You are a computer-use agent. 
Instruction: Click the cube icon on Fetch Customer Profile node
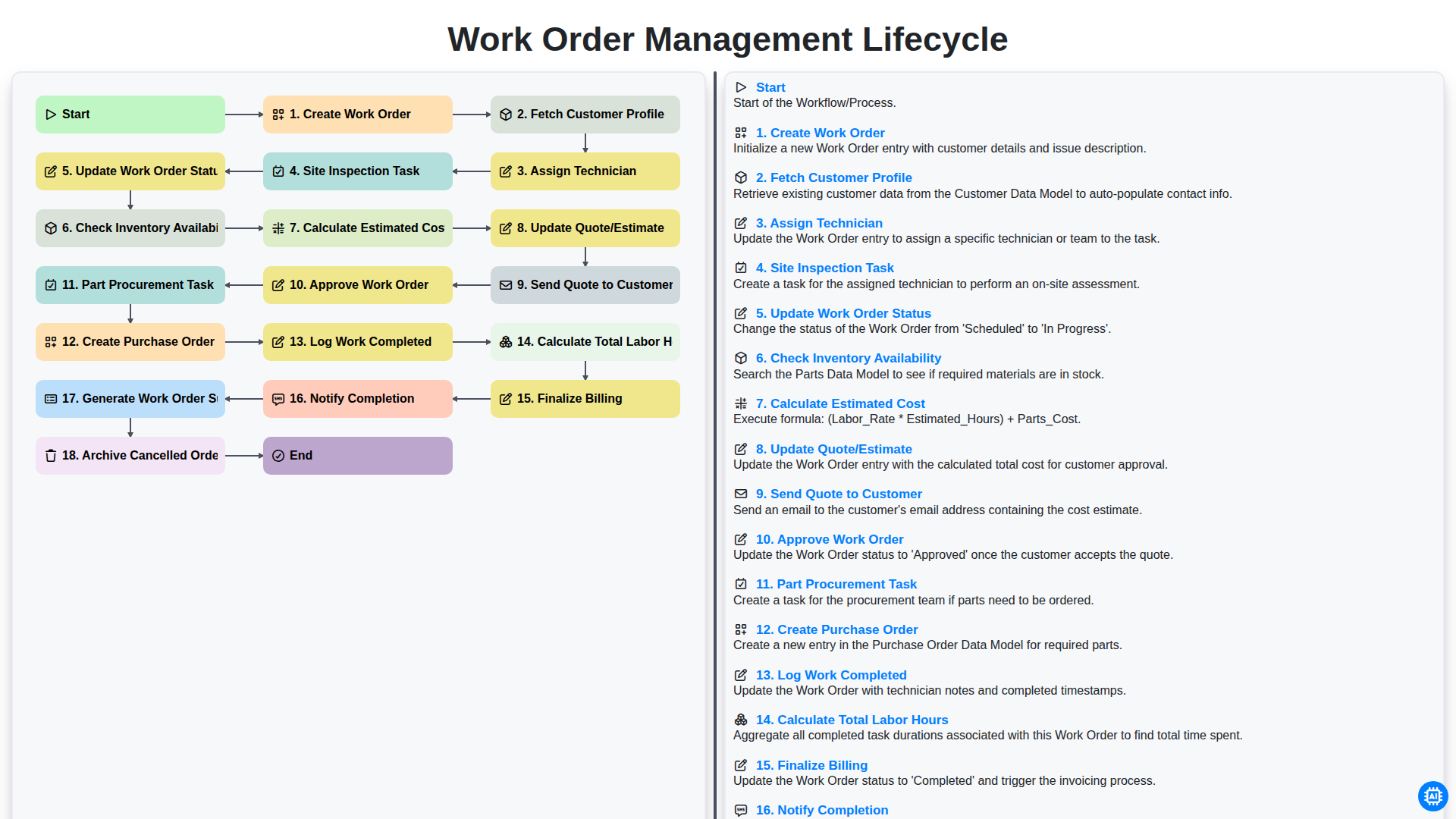[506, 115]
